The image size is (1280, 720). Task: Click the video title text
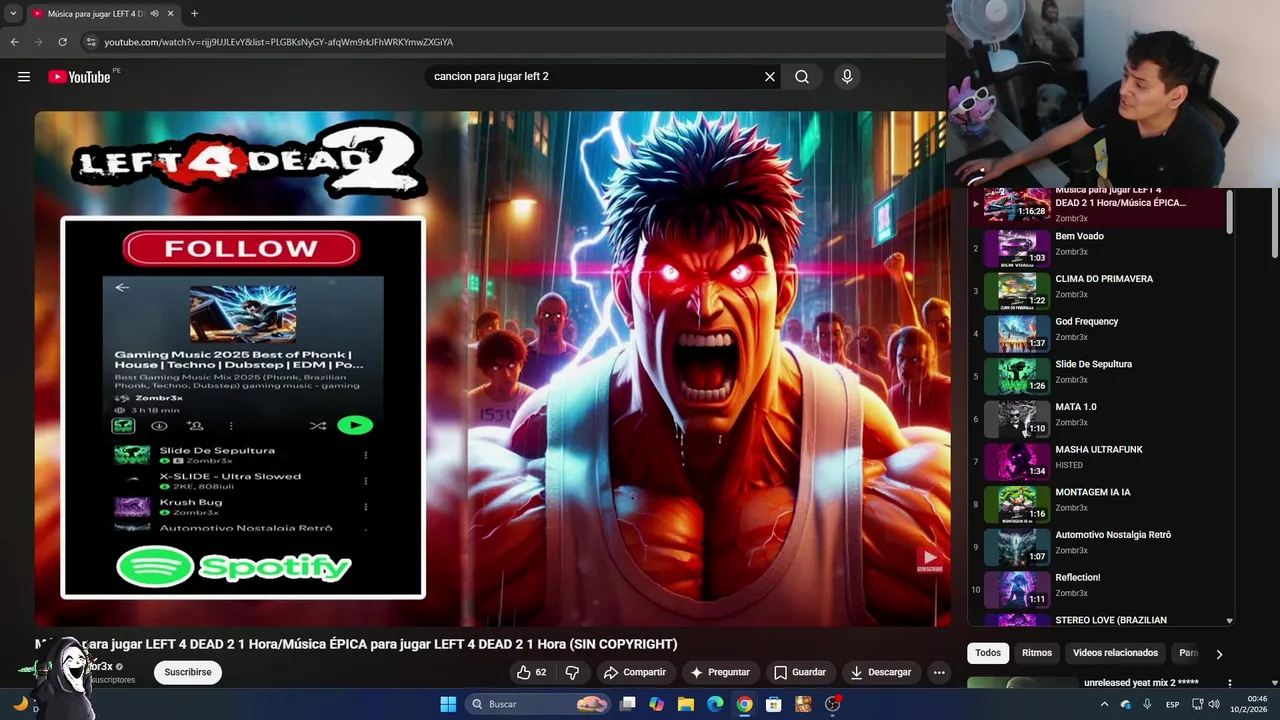tap(356, 644)
